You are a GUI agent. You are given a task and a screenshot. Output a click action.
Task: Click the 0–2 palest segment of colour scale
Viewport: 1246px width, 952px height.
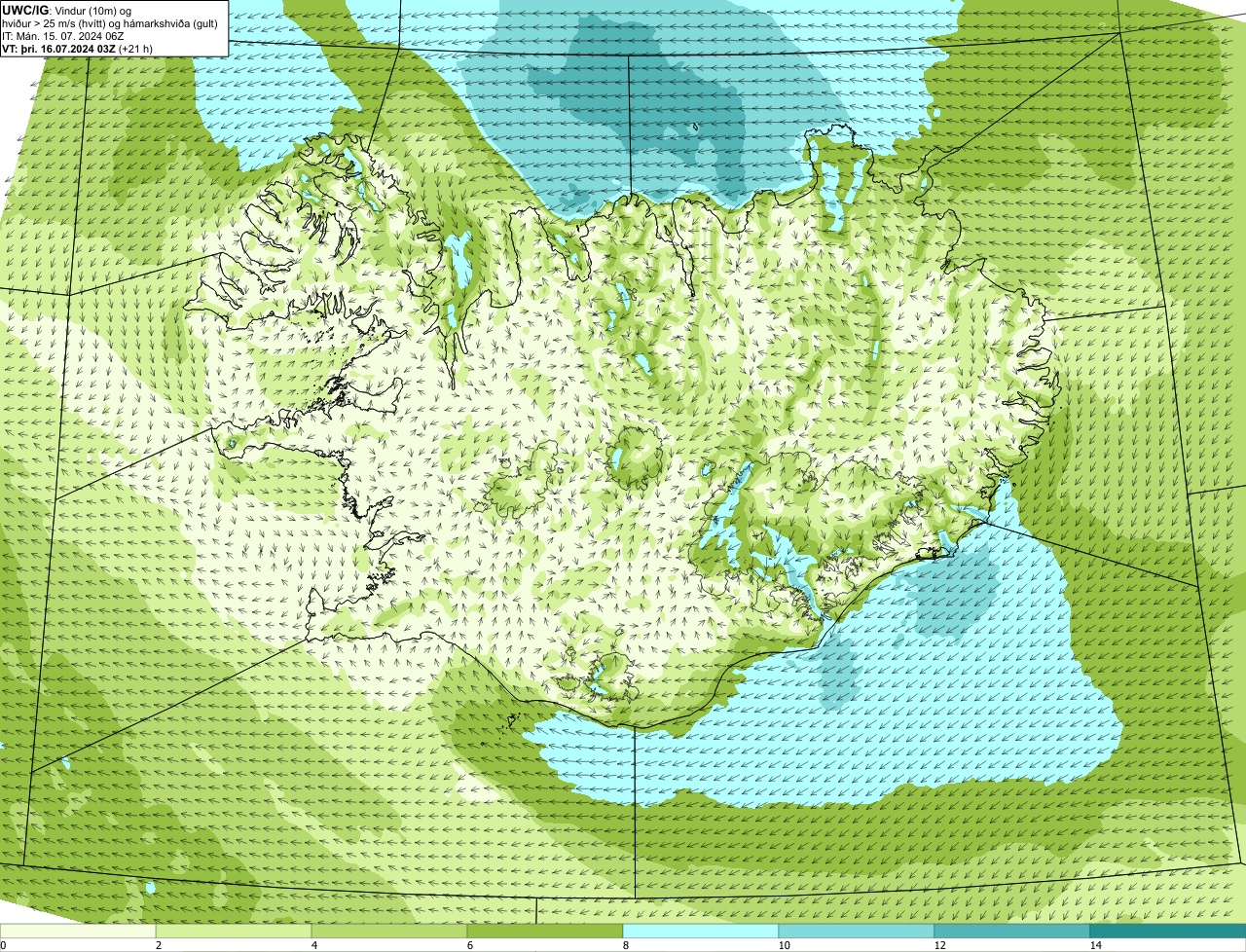click(x=78, y=931)
